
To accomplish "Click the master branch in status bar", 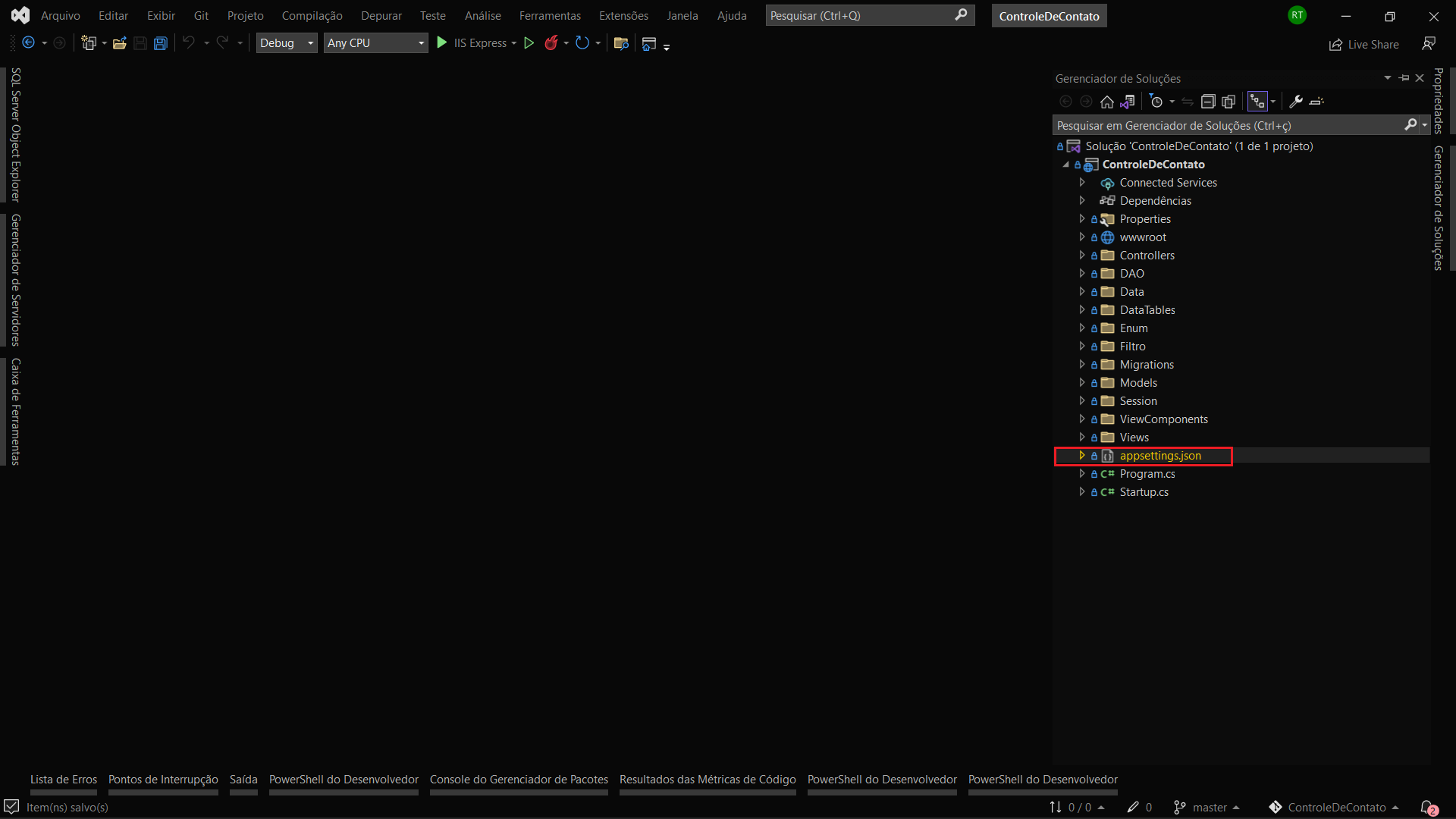I will tap(1208, 808).
